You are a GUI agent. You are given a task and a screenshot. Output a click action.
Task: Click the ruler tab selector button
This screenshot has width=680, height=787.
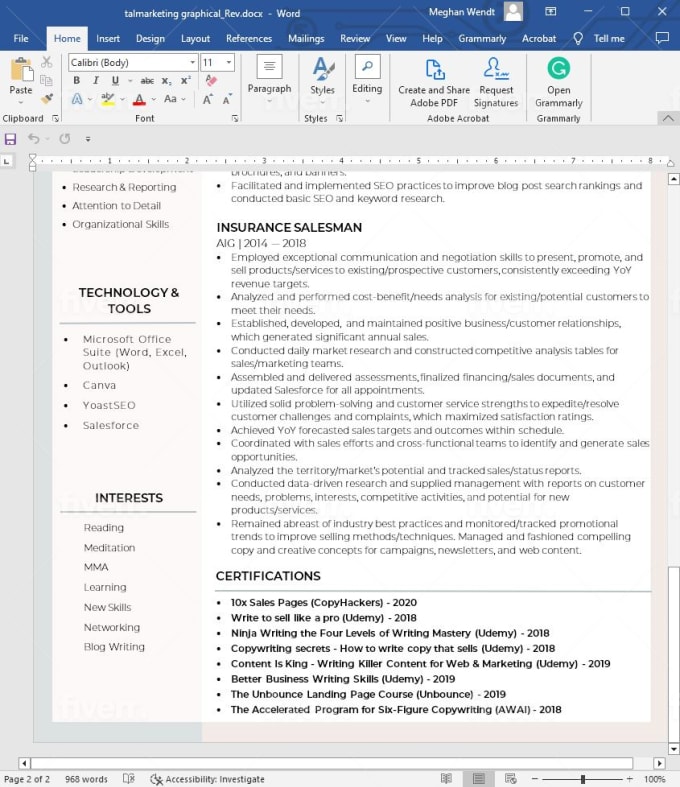7,161
